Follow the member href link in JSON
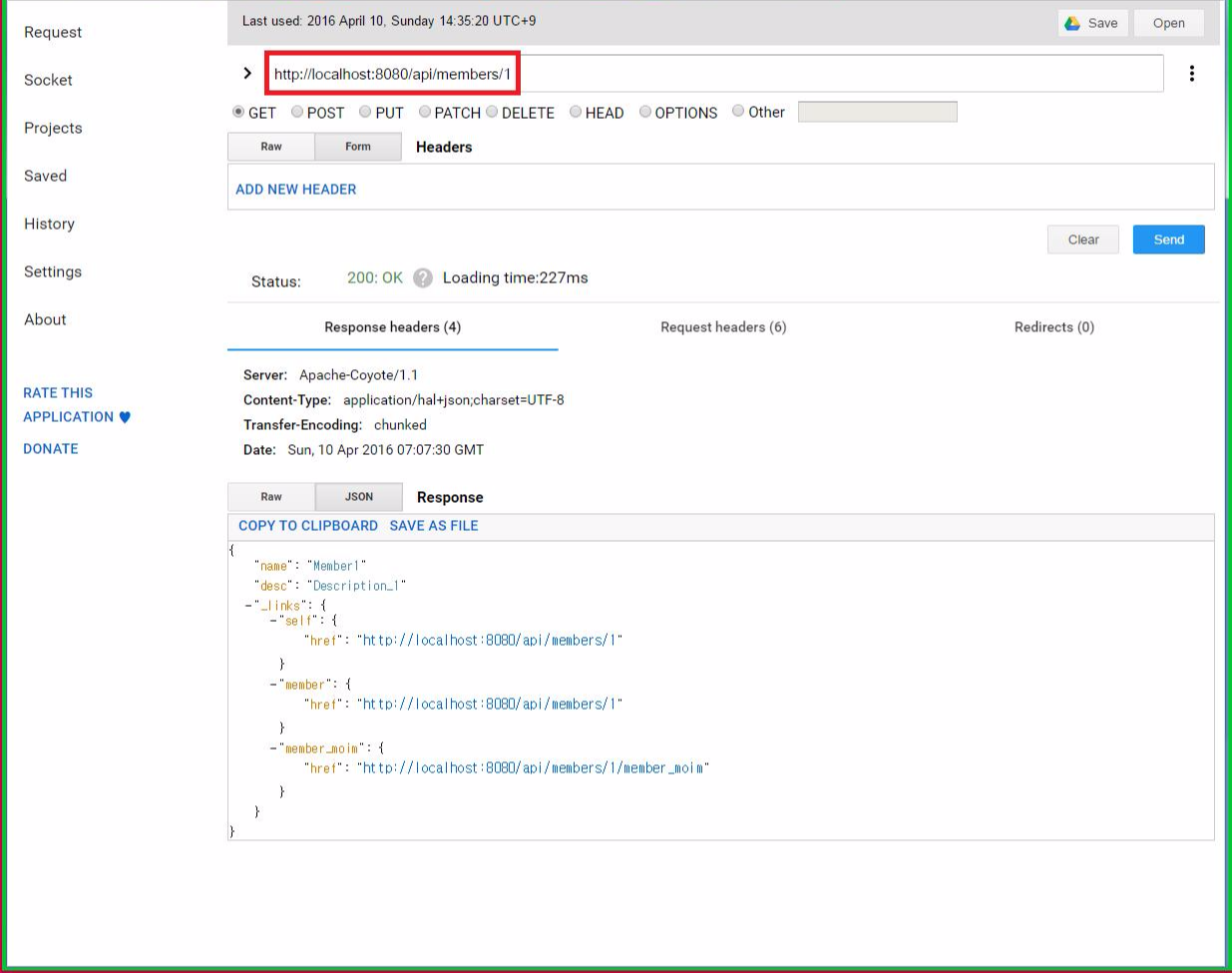This screenshot has width=1232, height=973. [x=490, y=705]
